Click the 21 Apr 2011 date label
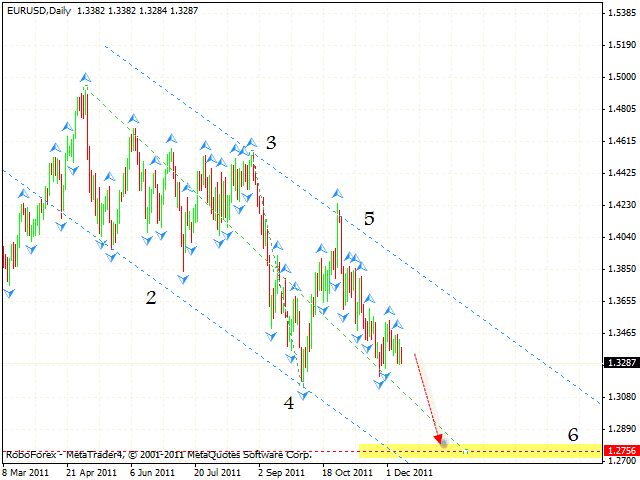This screenshot has width=640, height=480. click(x=92, y=473)
